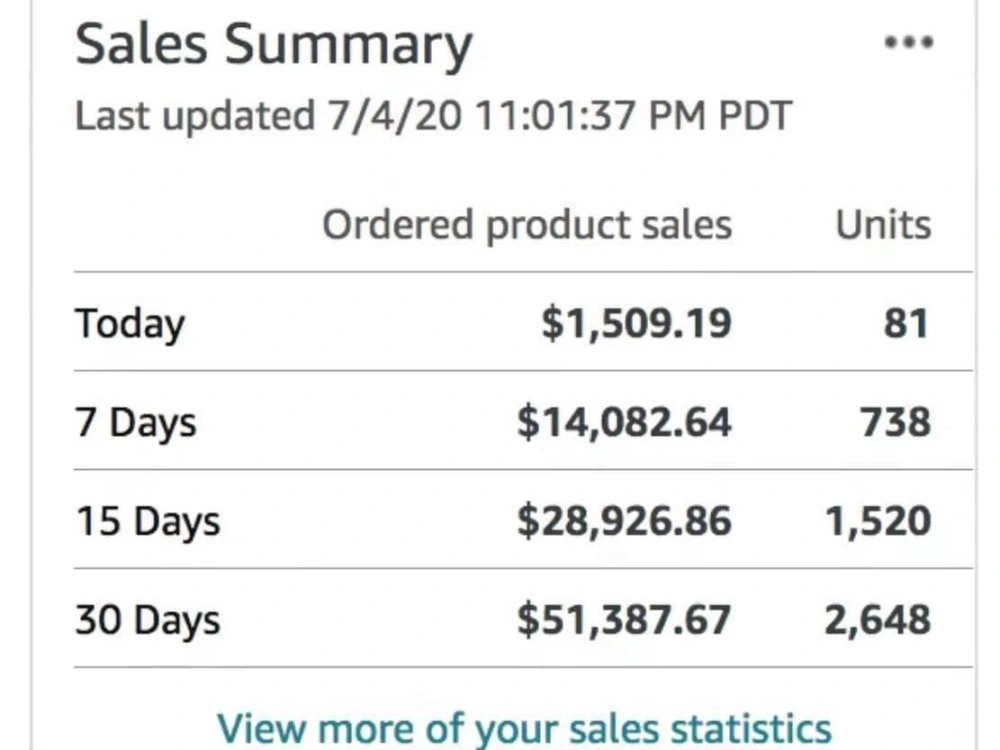
Task: Click today's units value 81
Action: tap(906, 323)
